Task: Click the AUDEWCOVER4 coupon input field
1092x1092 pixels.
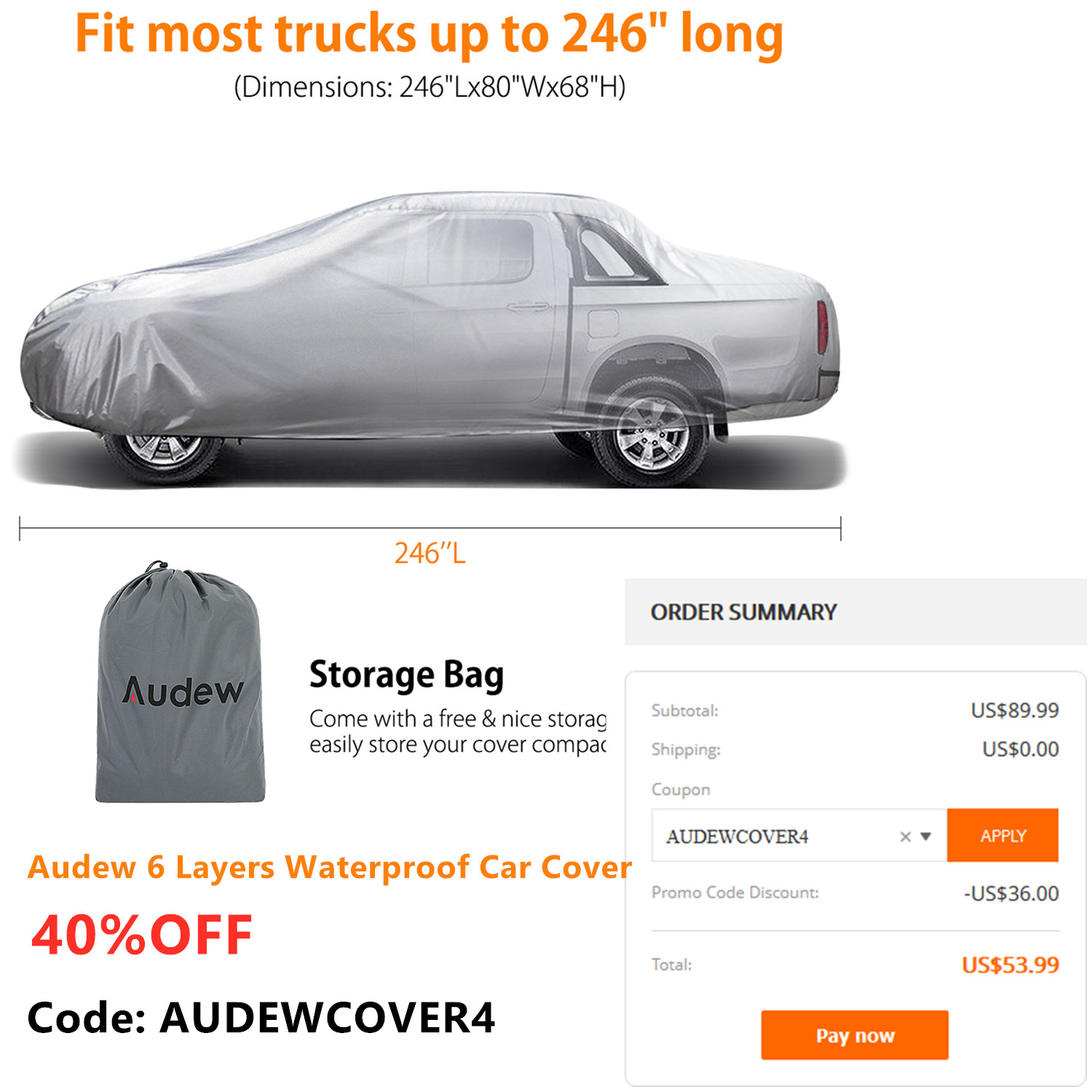Action: (799, 836)
